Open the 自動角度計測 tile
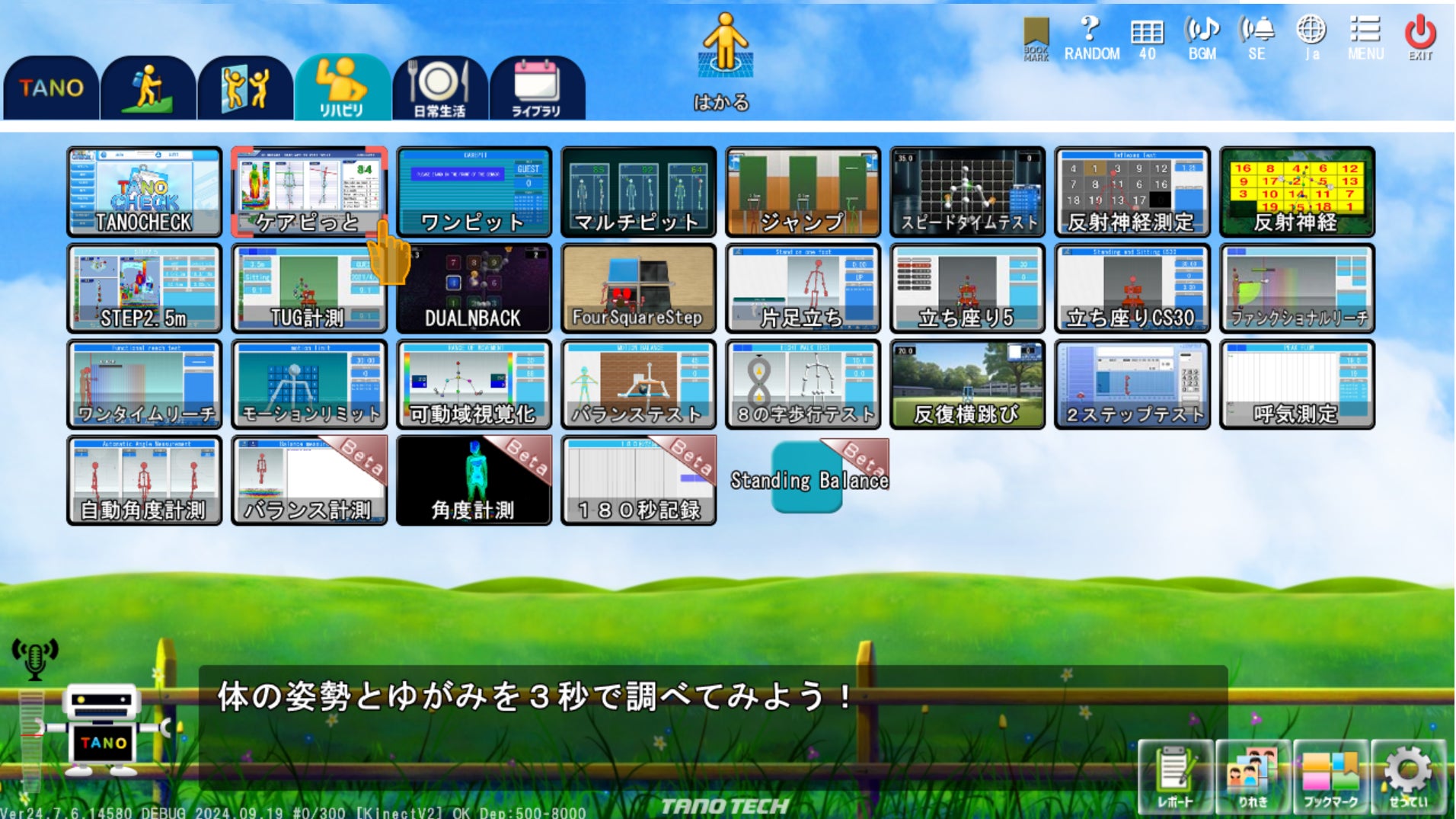 coord(145,480)
